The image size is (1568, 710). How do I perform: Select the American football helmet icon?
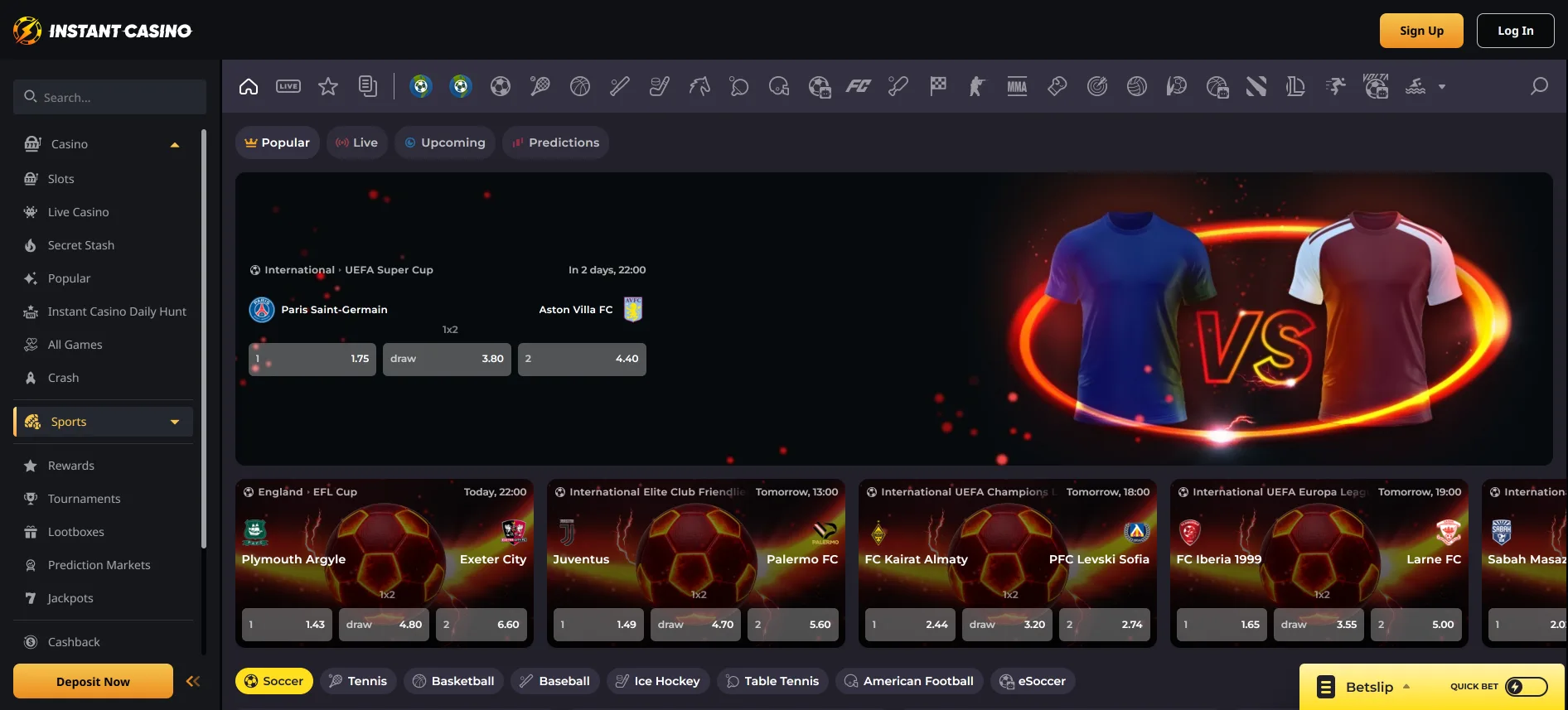point(779,86)
